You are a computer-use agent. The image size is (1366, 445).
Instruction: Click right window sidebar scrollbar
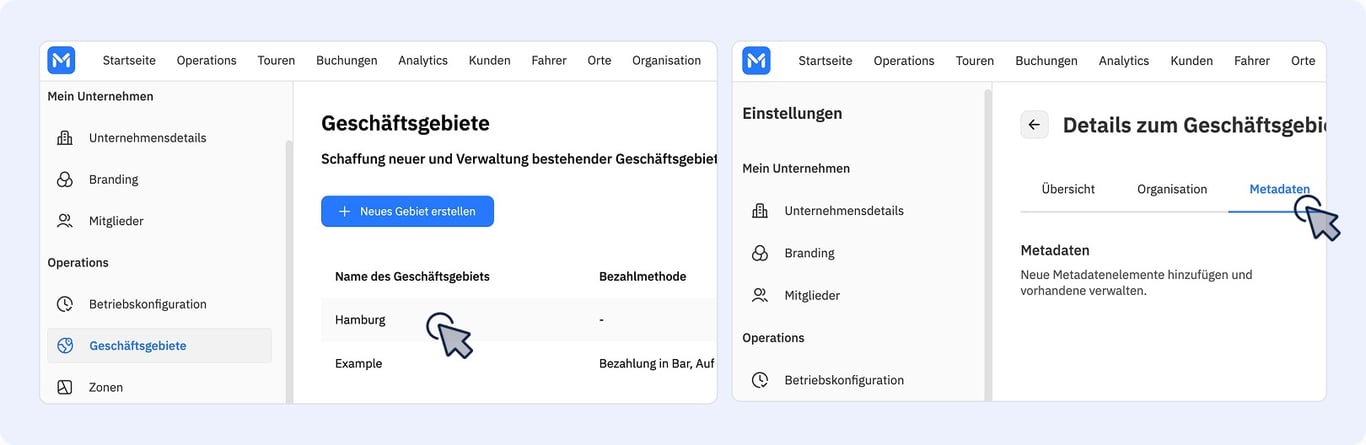tap(988, 245)
